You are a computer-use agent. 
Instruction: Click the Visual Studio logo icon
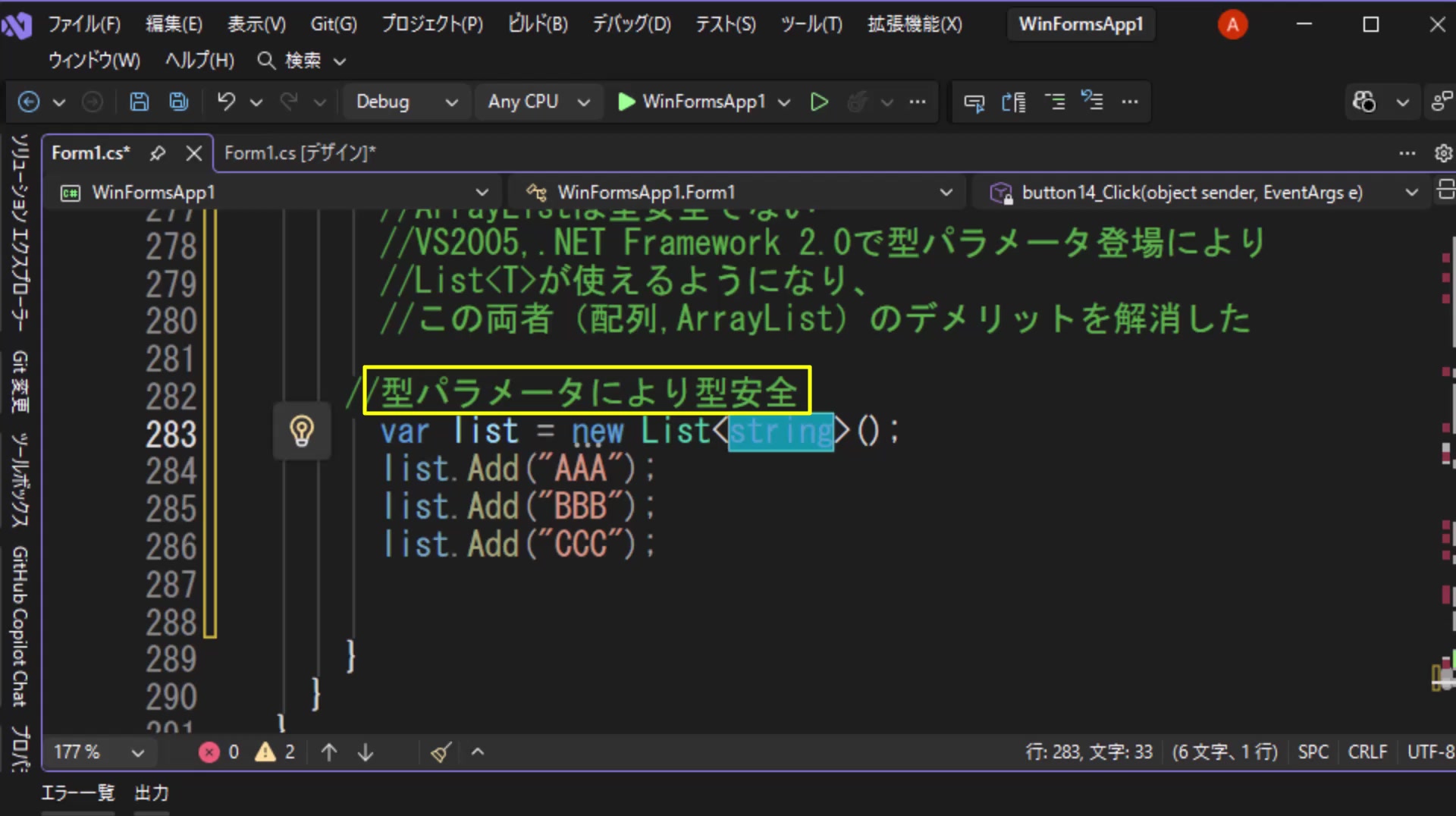click(17, 26)
